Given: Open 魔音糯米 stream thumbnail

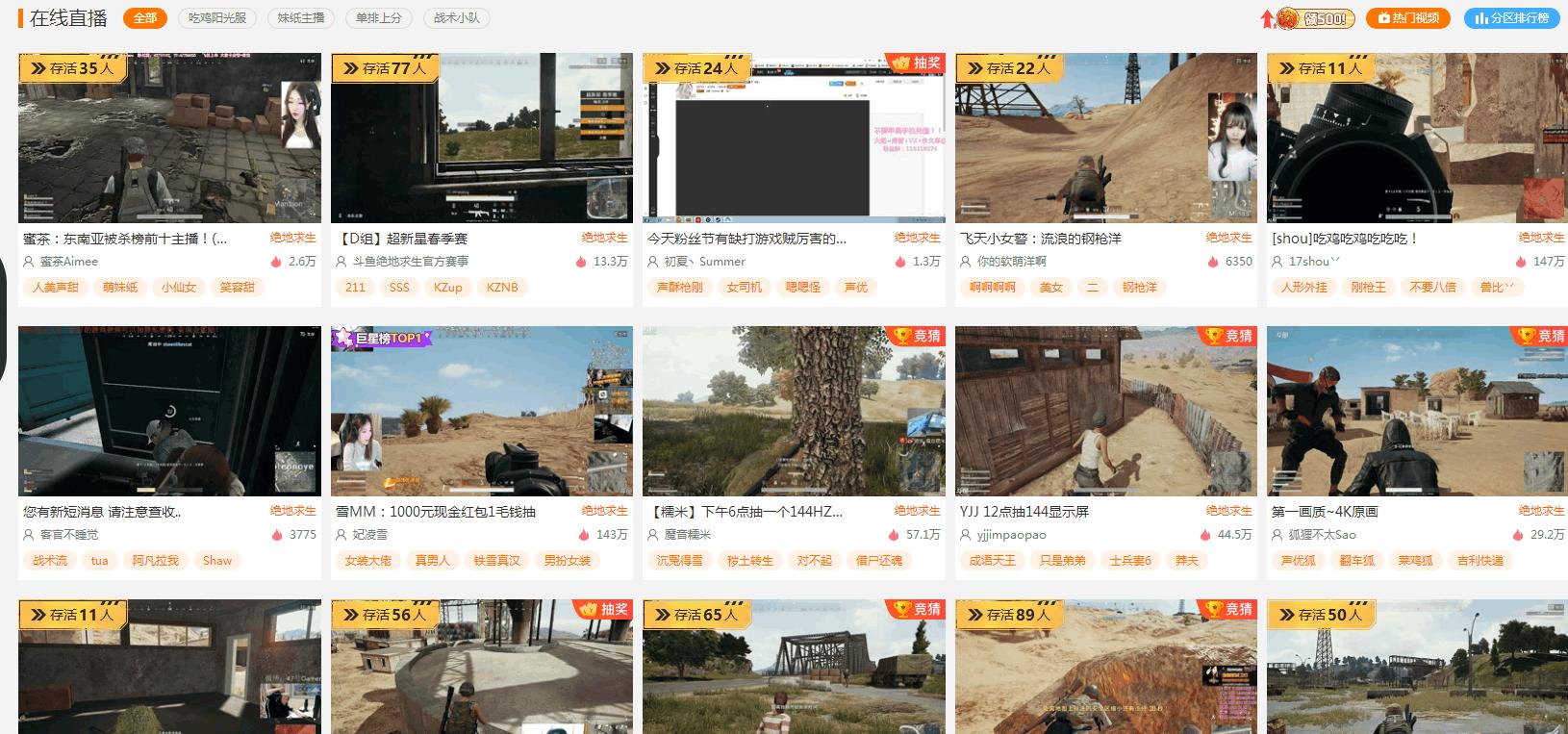Looking at the screenshot, I should (794, 412).
